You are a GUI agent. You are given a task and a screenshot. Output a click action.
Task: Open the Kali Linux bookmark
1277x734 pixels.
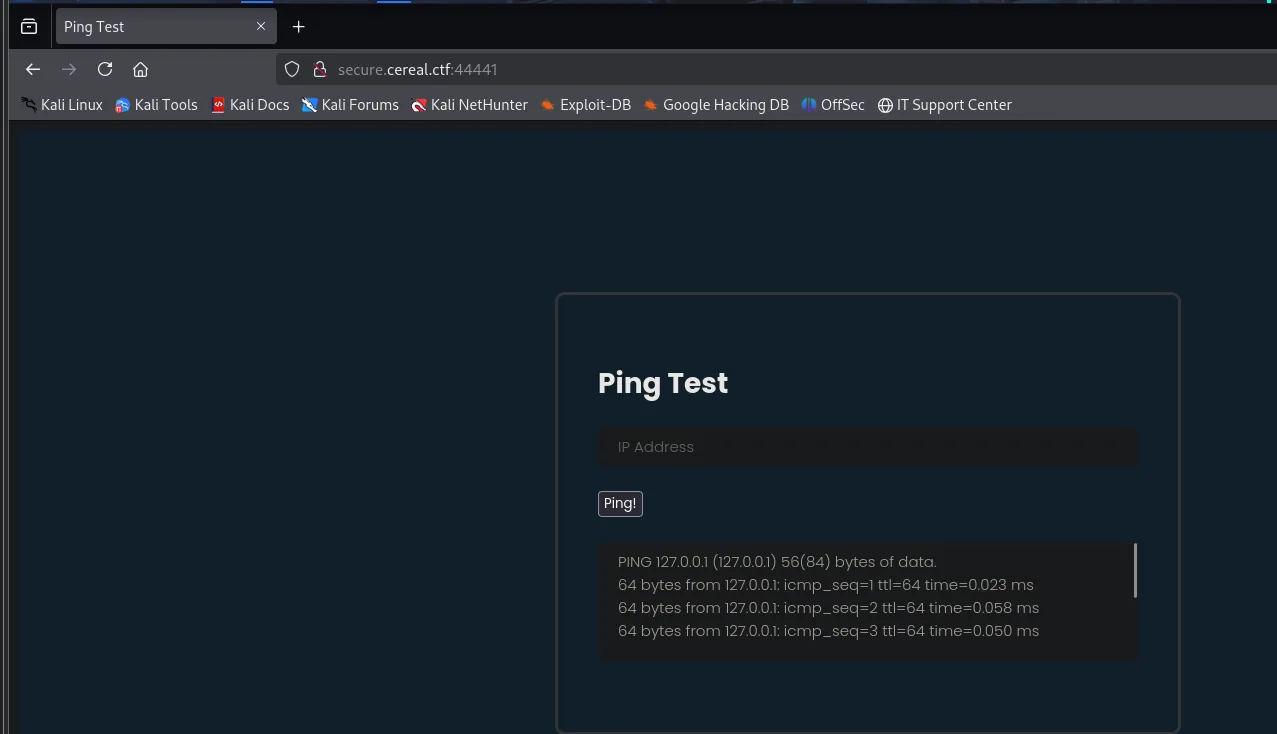coord(62,105)
